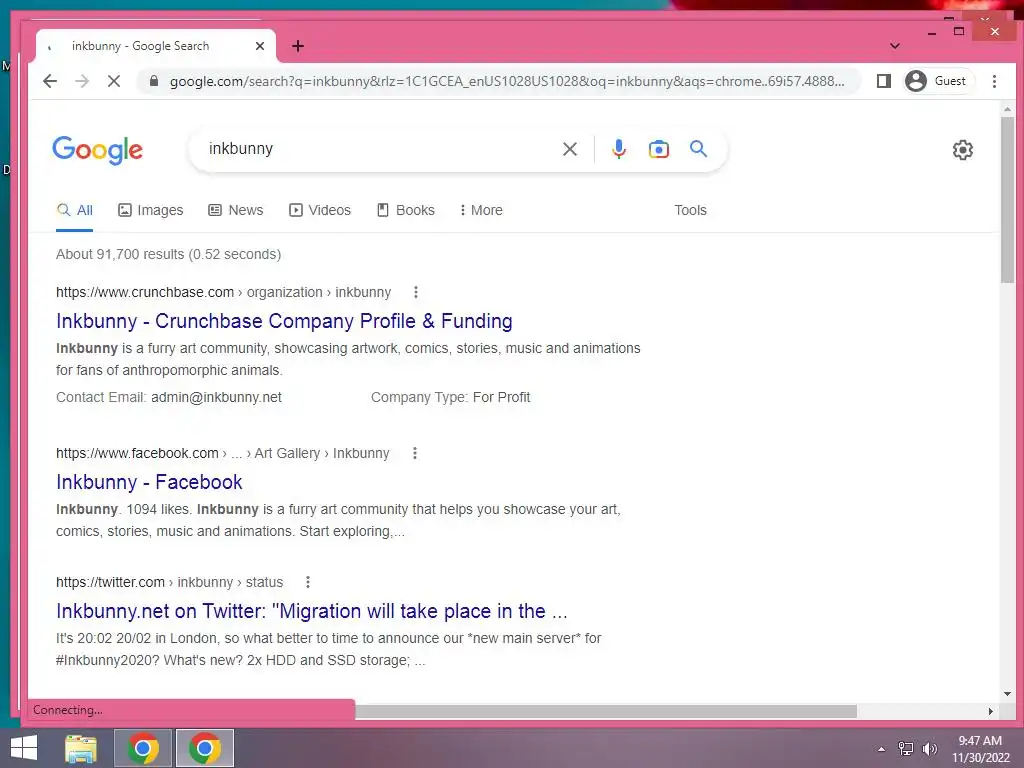Image resolution: width=1024 pixels, height=768 pixels.
Task: Open options dots beside facebook.com result
Action: click(x=414, y=453)
